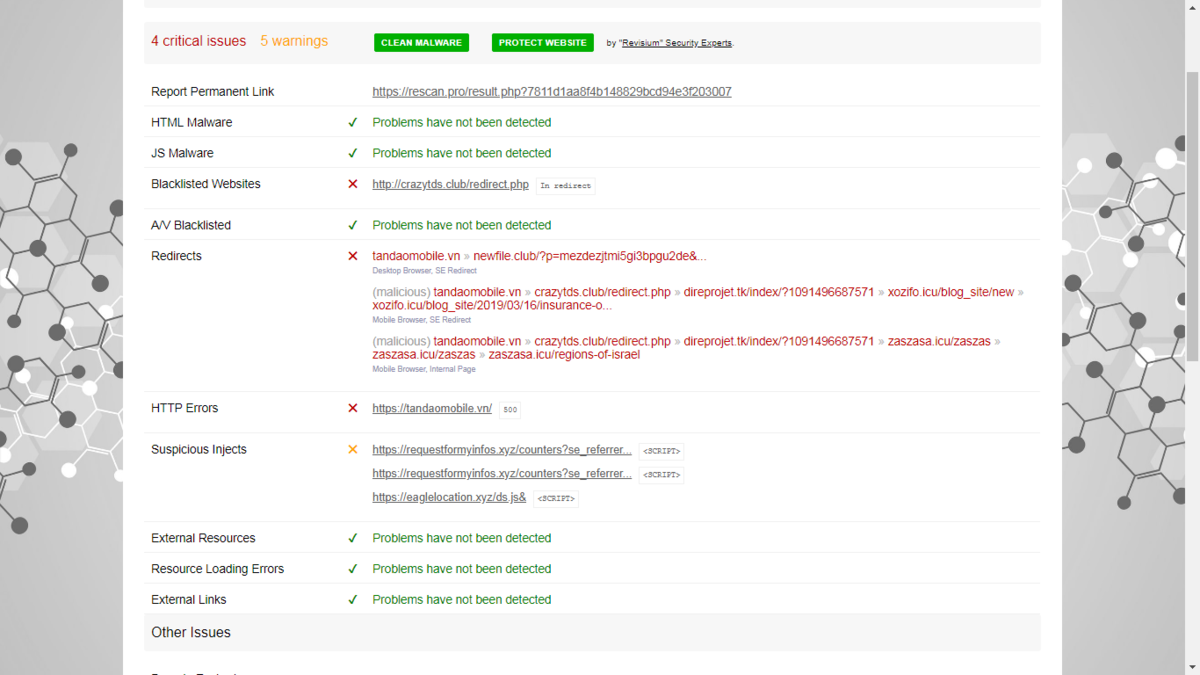The height and width of the screenshot is (675, 1200).
Task: Click the green check icon beside JS Malware
Action: coord(352,154)
